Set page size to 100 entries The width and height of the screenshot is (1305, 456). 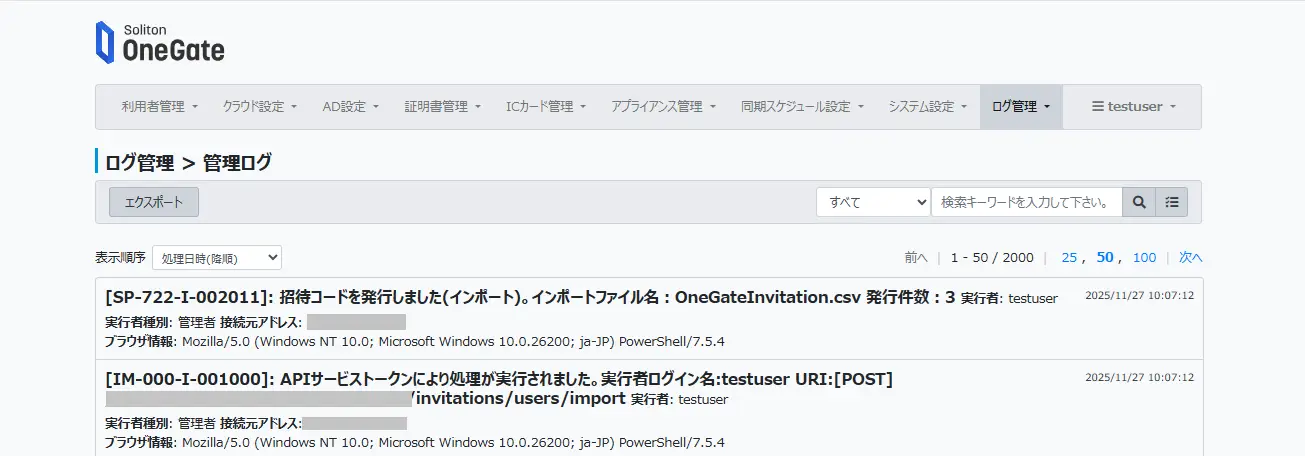click(x=1144, y=258)
